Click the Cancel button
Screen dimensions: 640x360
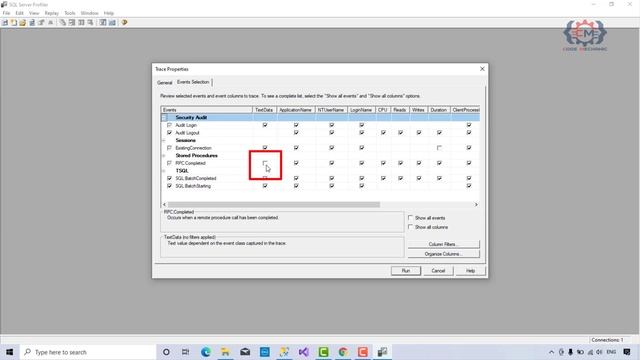coord(438,271)
